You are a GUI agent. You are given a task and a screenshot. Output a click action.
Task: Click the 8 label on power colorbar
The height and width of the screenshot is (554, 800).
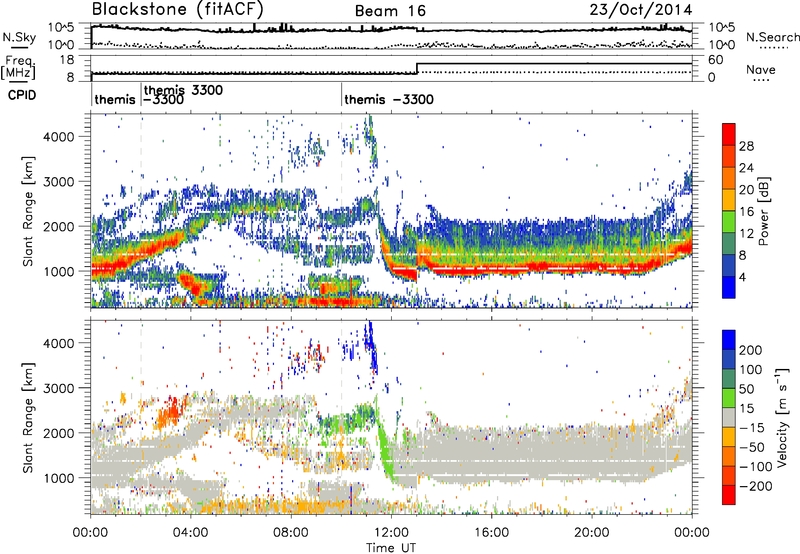click(x=743, y=256)
